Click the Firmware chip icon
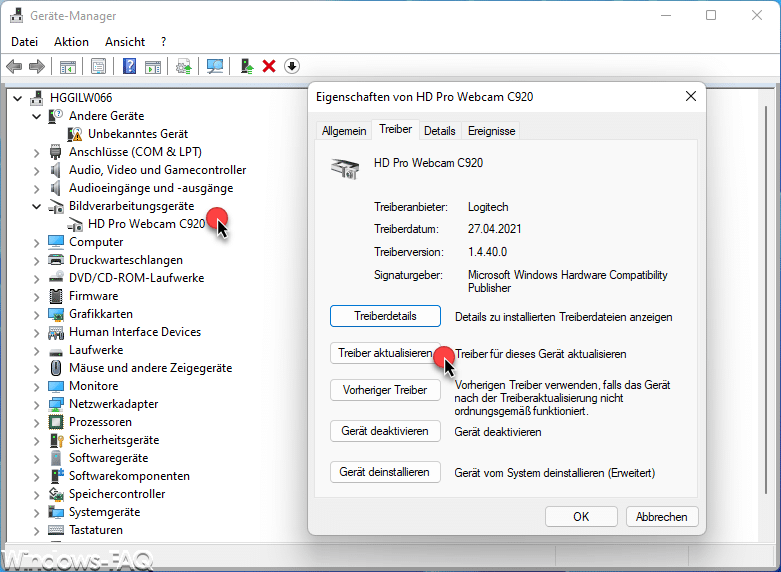Image resolution: width=781 pixels, height=572 pixels. (x=56, y=296)
